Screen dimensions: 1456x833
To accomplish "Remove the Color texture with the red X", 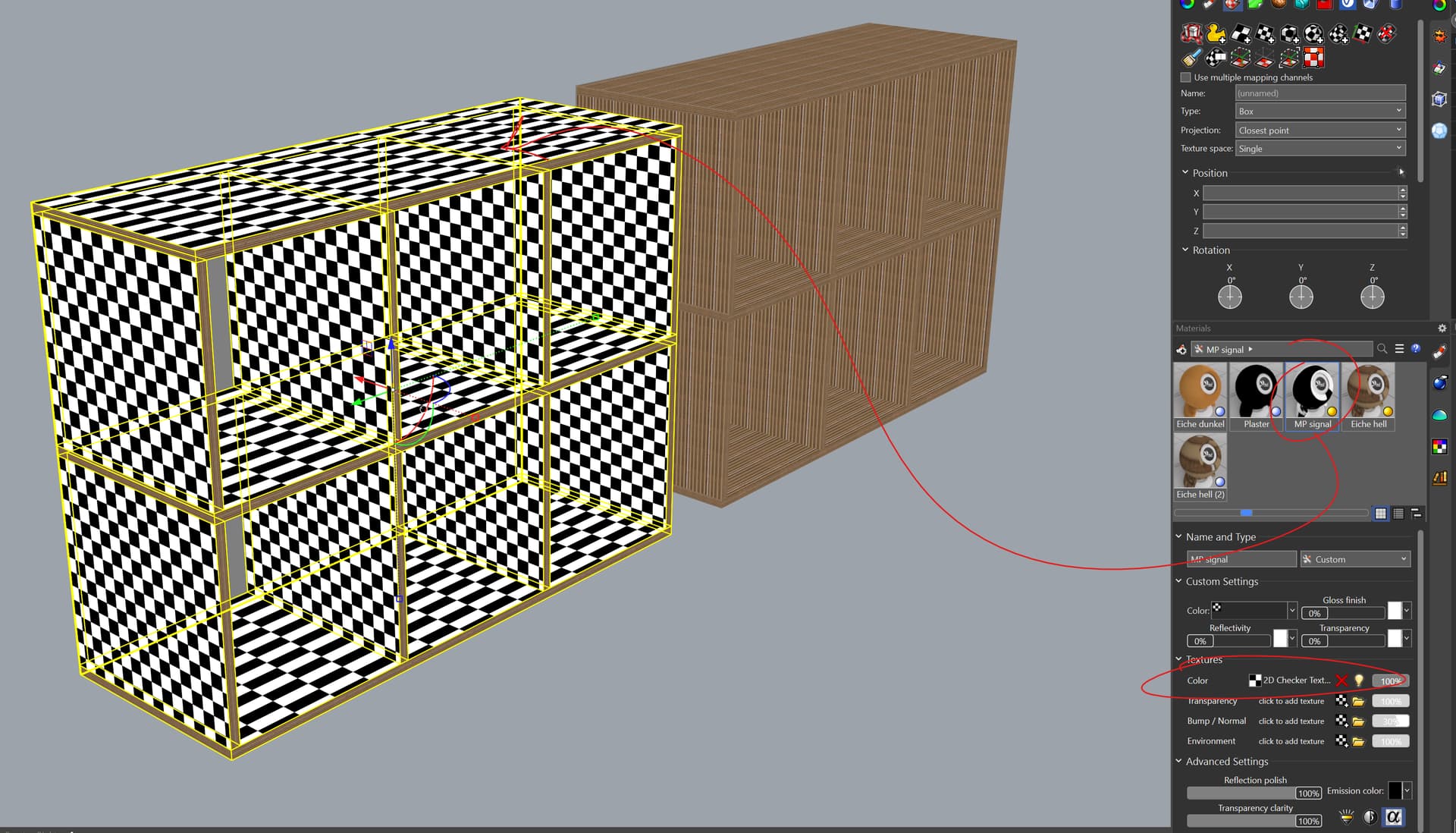I will [x=1343, y=681].
